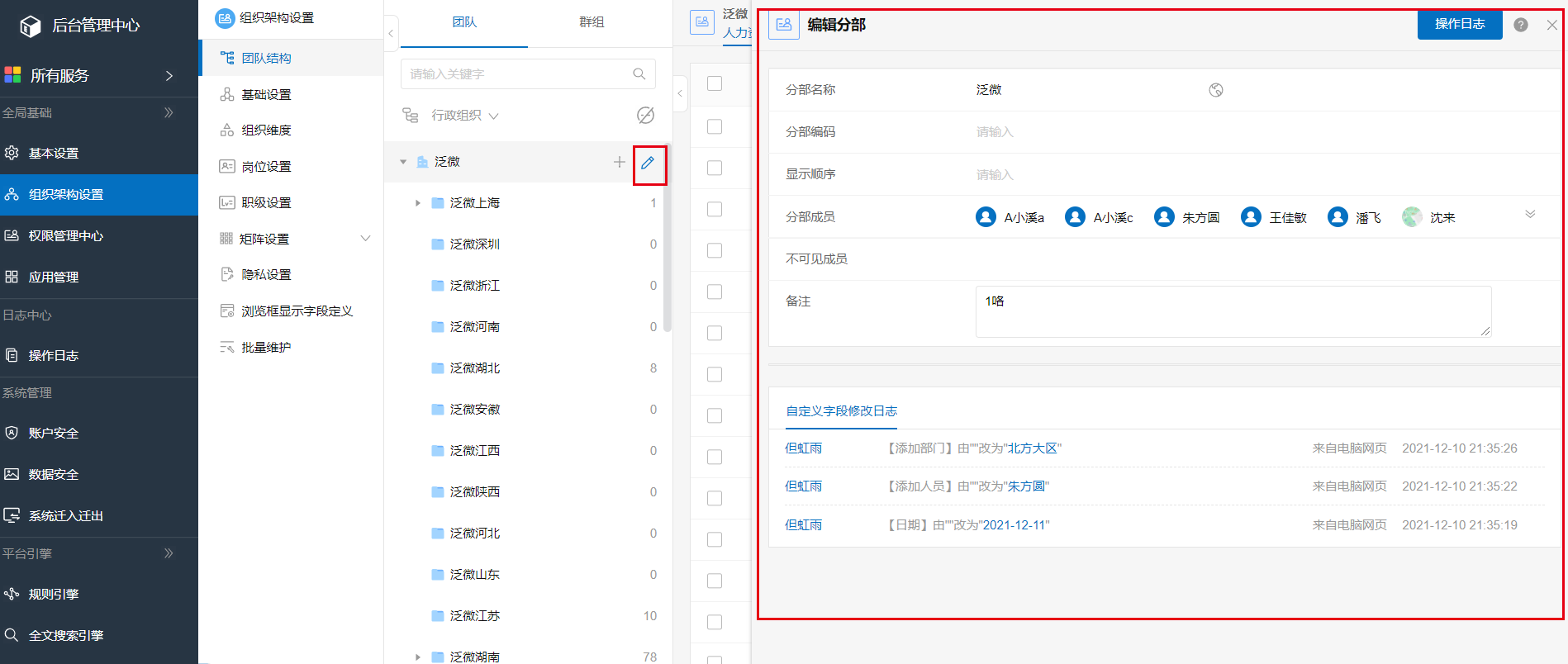Select 泛微江苏 in the tree
This screenshot has height=664, width=1568.
[x=475, y=616]
